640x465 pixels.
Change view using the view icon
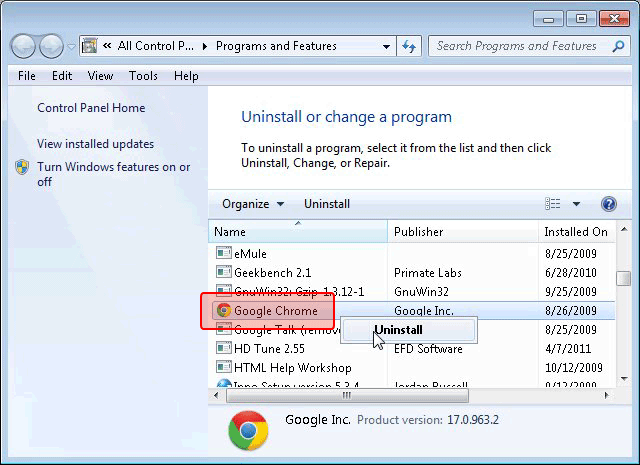[x=553, y=204]
